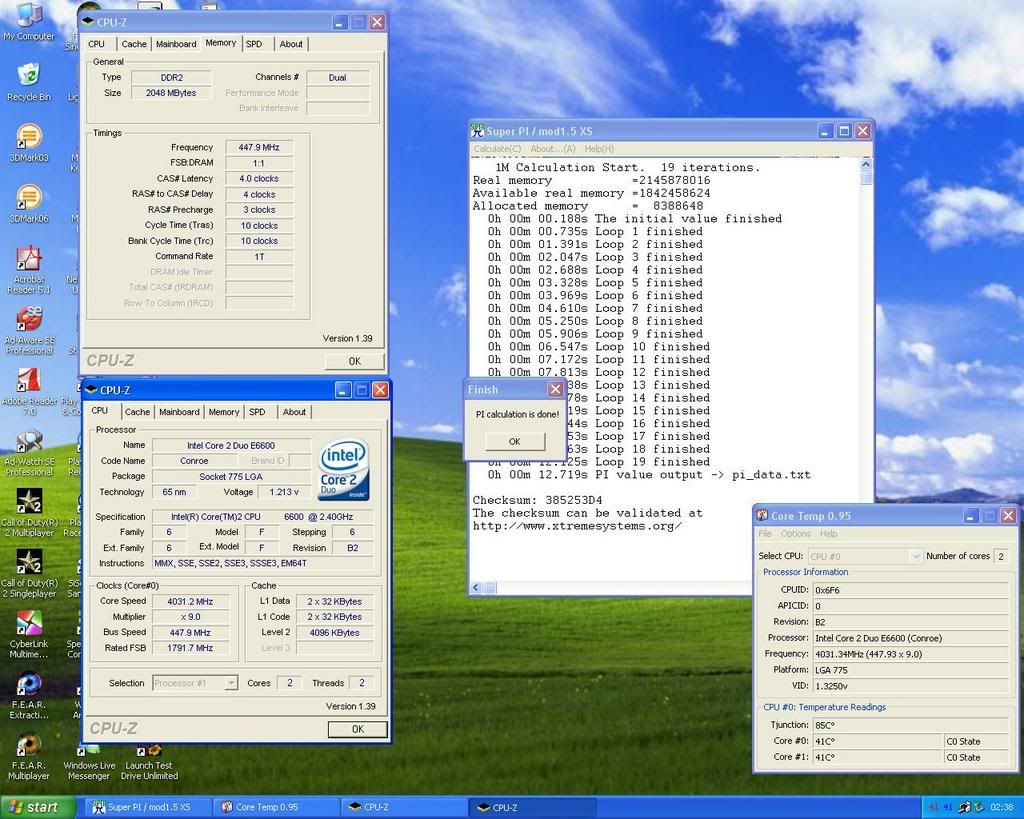Click the CAS# Latency value 4.0 clocks
Image resolution: width=1024 pixels, height=819 pixels.
click(259, 178)
